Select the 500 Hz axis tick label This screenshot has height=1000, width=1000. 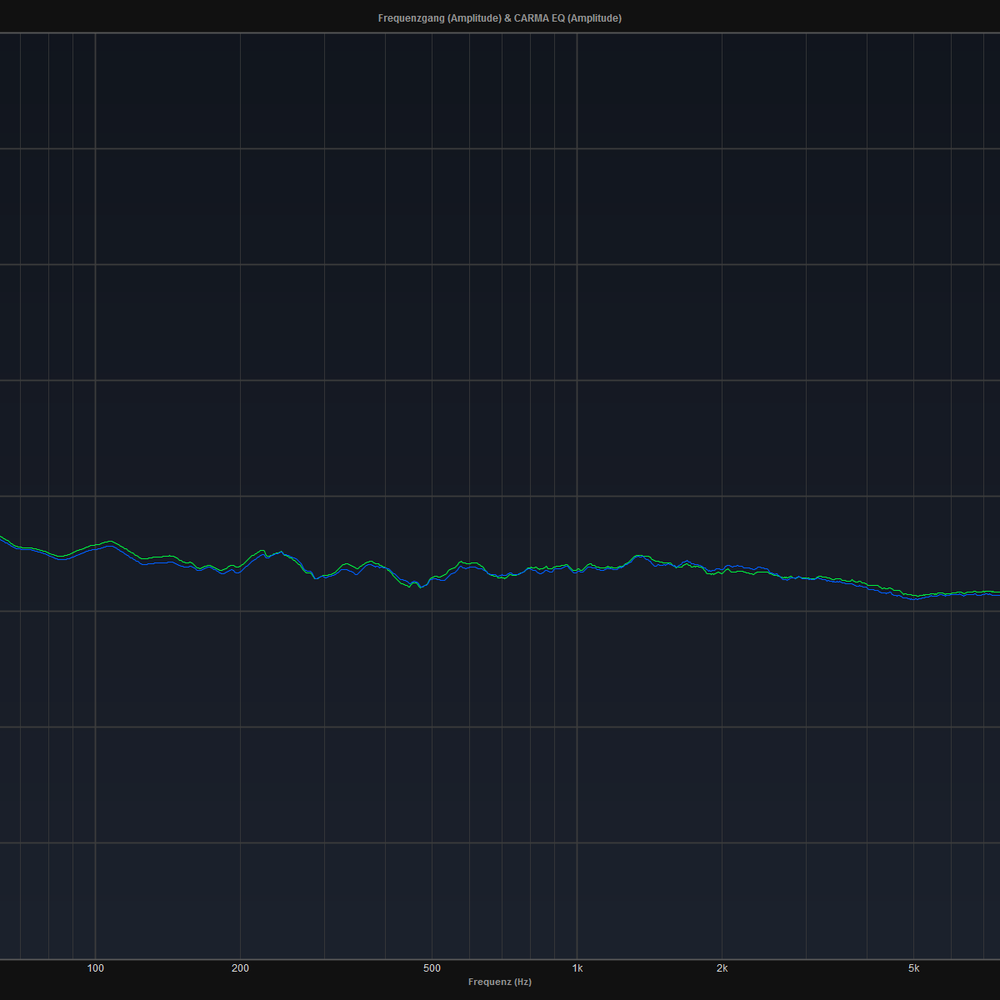tap(431, 968)
